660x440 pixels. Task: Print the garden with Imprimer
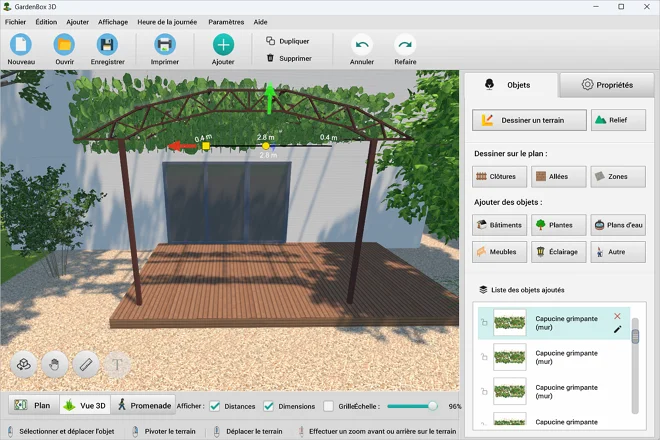[x=164, y=45]
